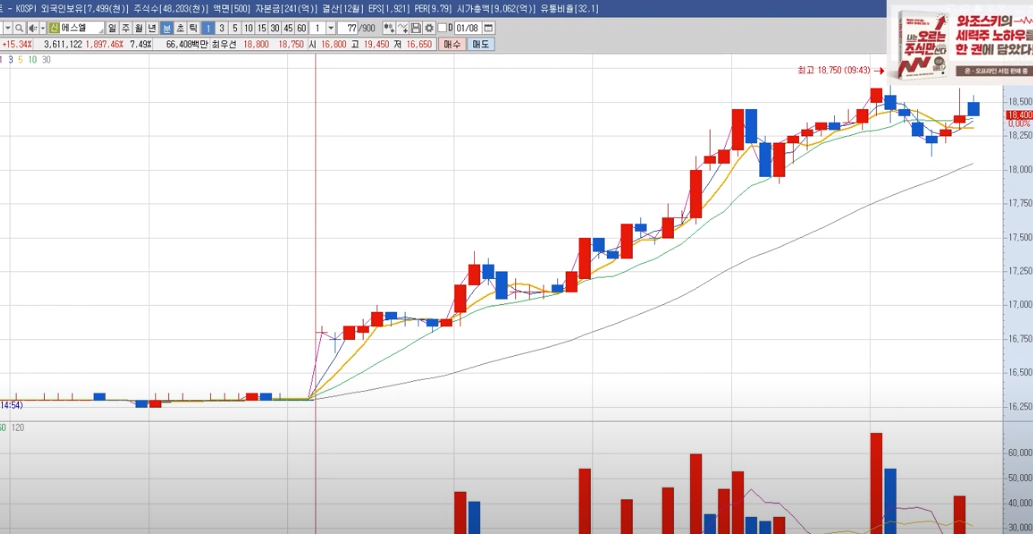The width and height of the screenshot is (1033, 534).
Task: Open the calendar date picker icon
Action: pyautogui.click(x=488, y=28)
